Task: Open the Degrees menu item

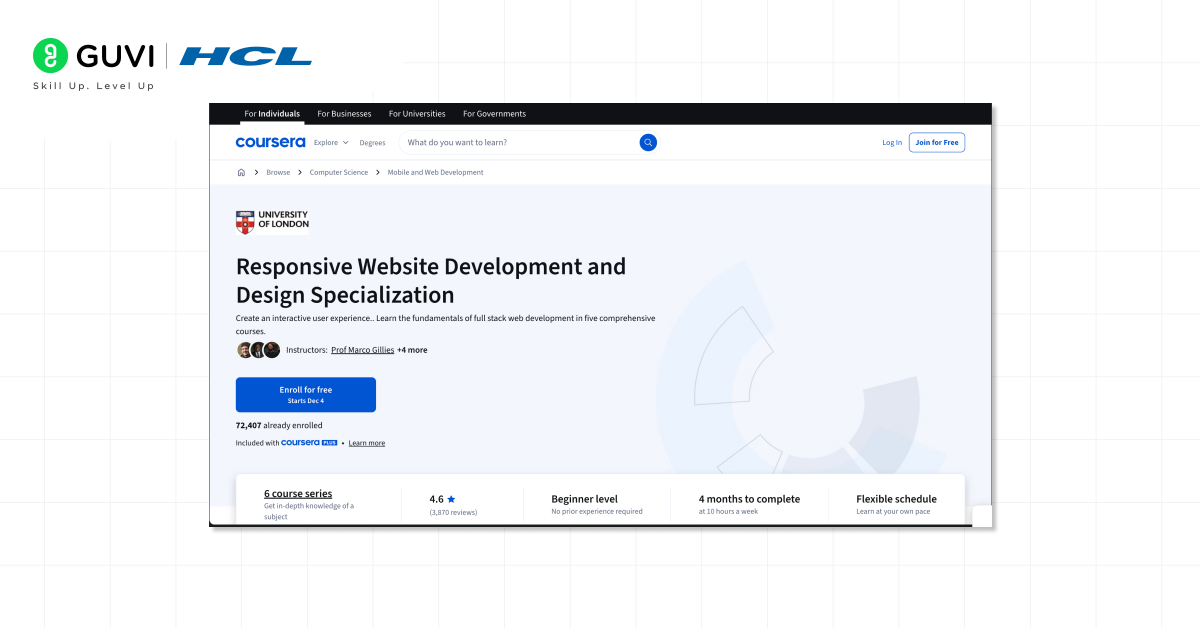Action: (372, 142)
